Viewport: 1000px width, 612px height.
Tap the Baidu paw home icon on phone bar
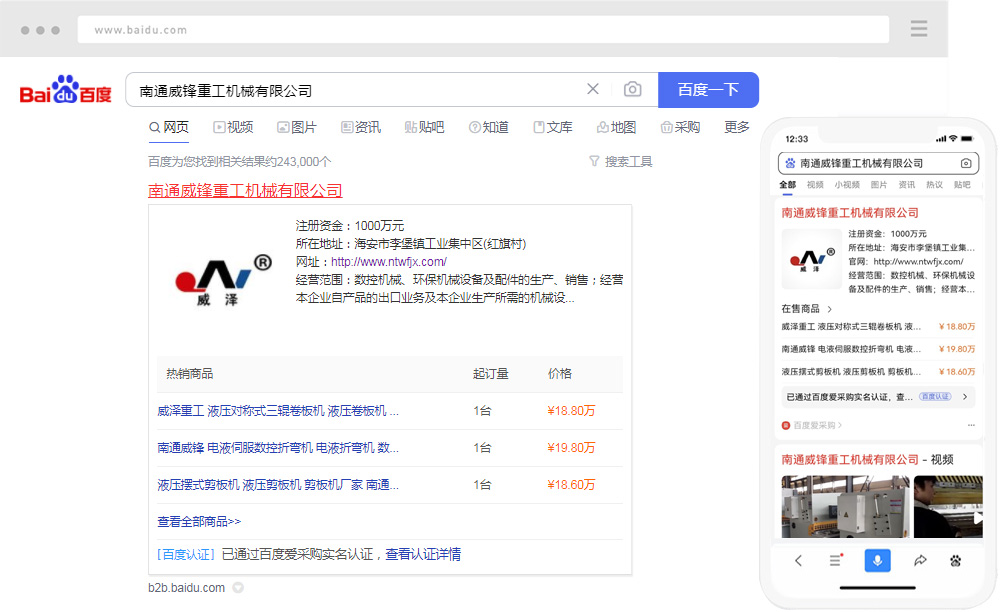click(955, 561)
